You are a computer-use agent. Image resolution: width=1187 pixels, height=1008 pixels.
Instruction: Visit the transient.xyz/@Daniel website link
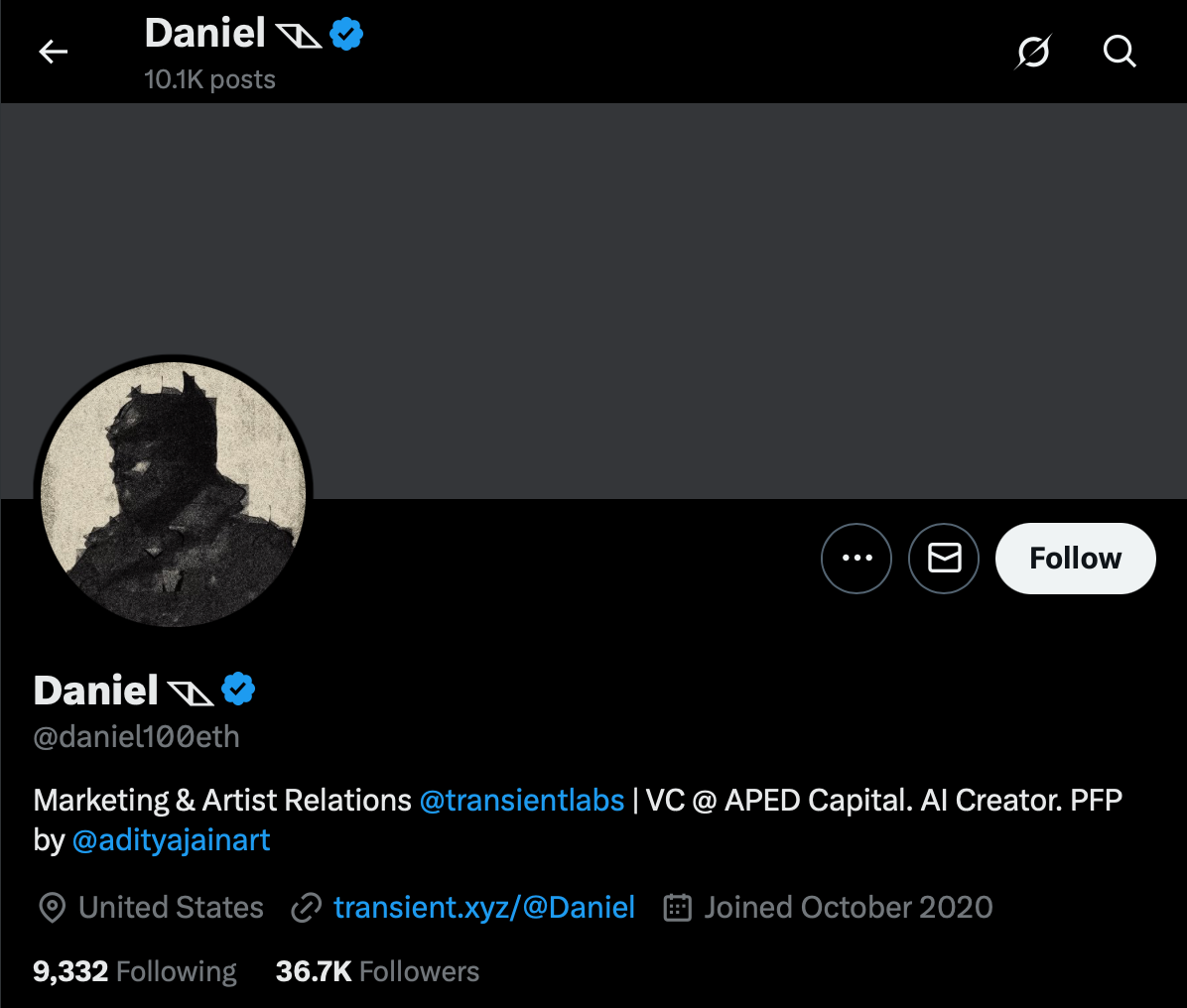coord(483,907)
